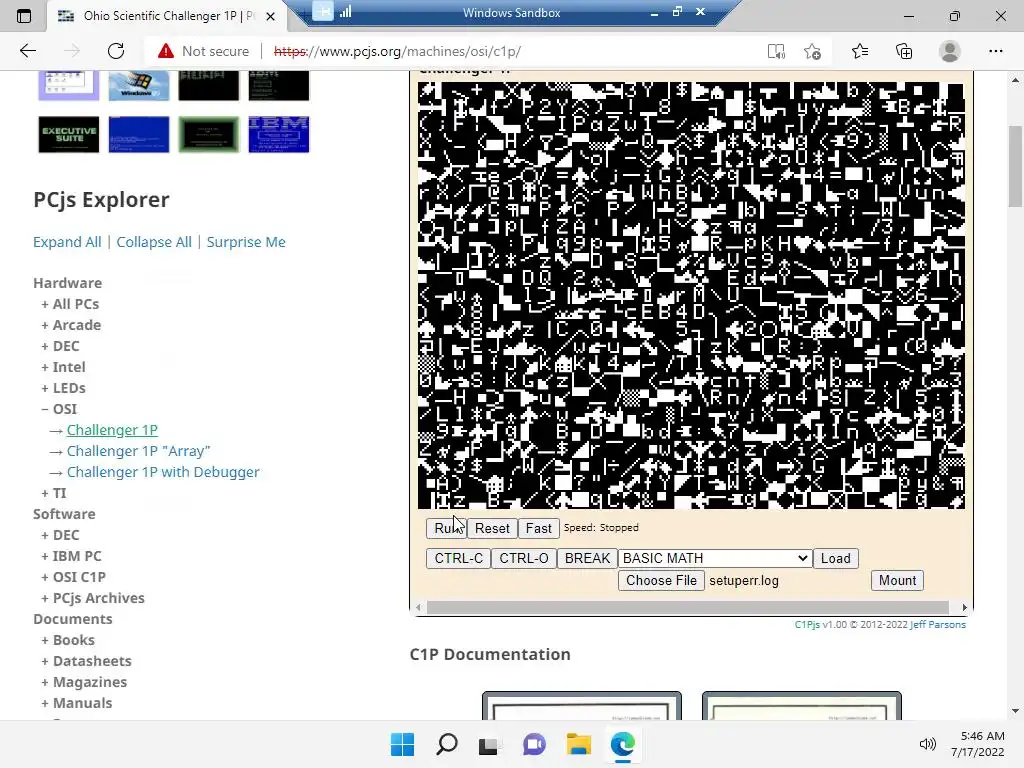Click the Choose File button
The image size is (1024, 768).
coord(662,581)
